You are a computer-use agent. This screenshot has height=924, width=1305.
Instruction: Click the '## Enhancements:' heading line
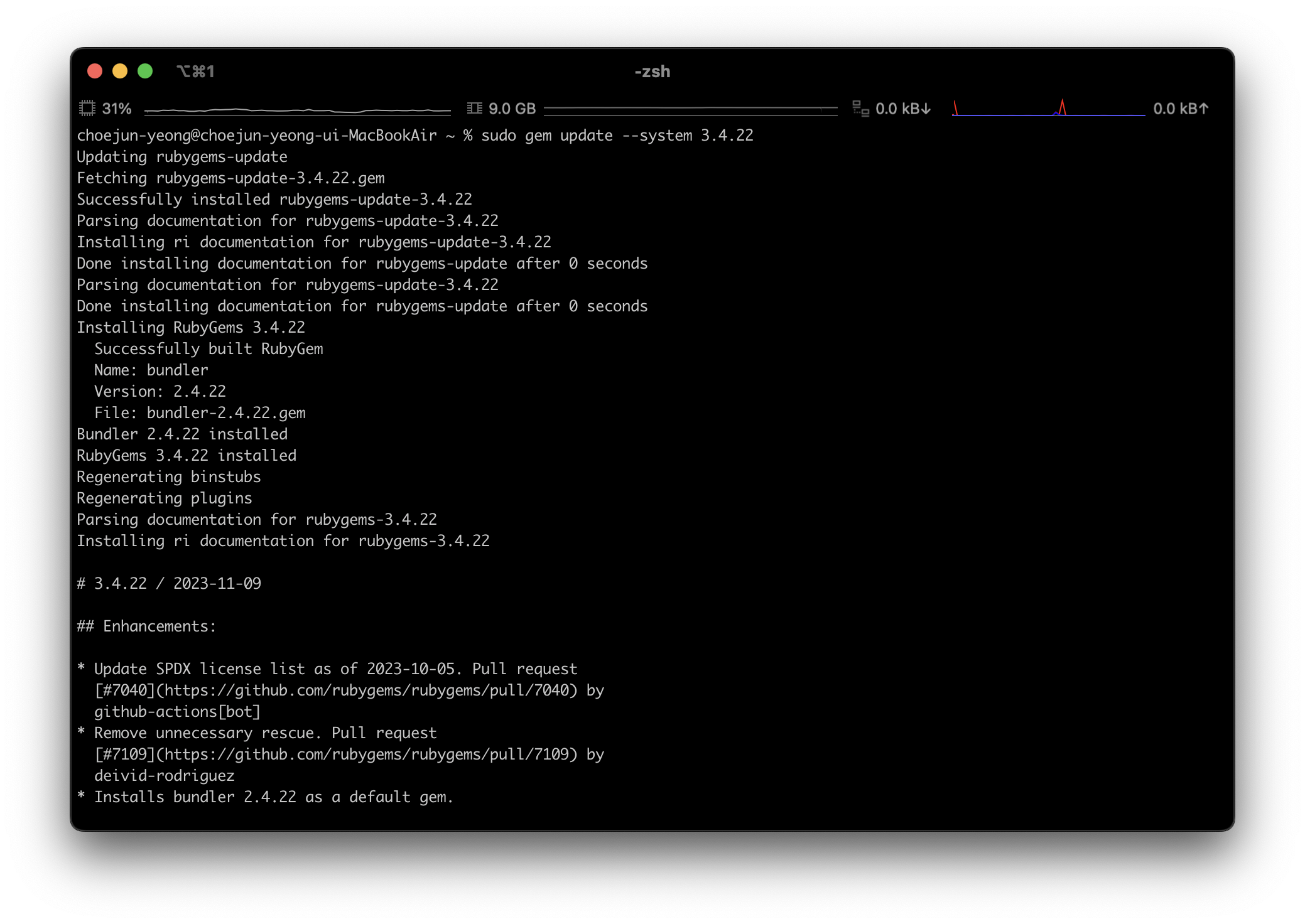146,626
